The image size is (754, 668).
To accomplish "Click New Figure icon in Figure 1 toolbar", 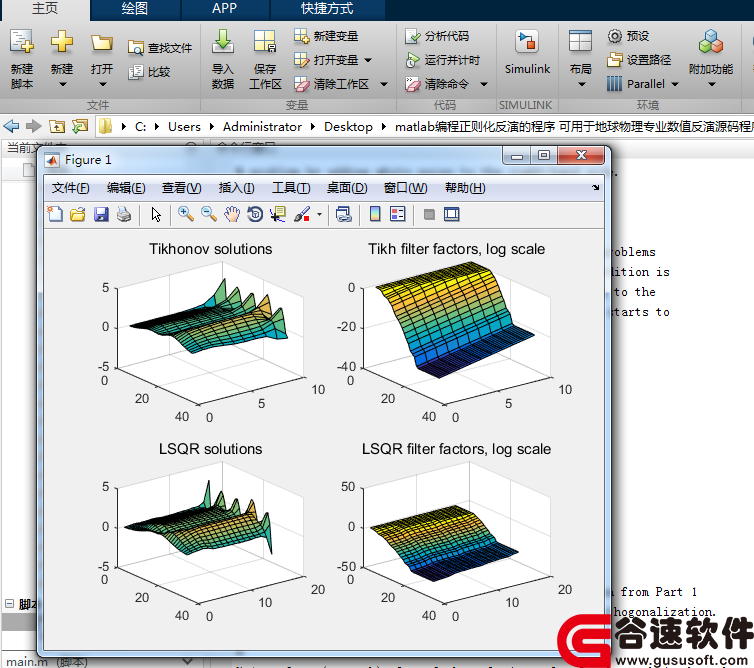I will (x=55, y=214).
